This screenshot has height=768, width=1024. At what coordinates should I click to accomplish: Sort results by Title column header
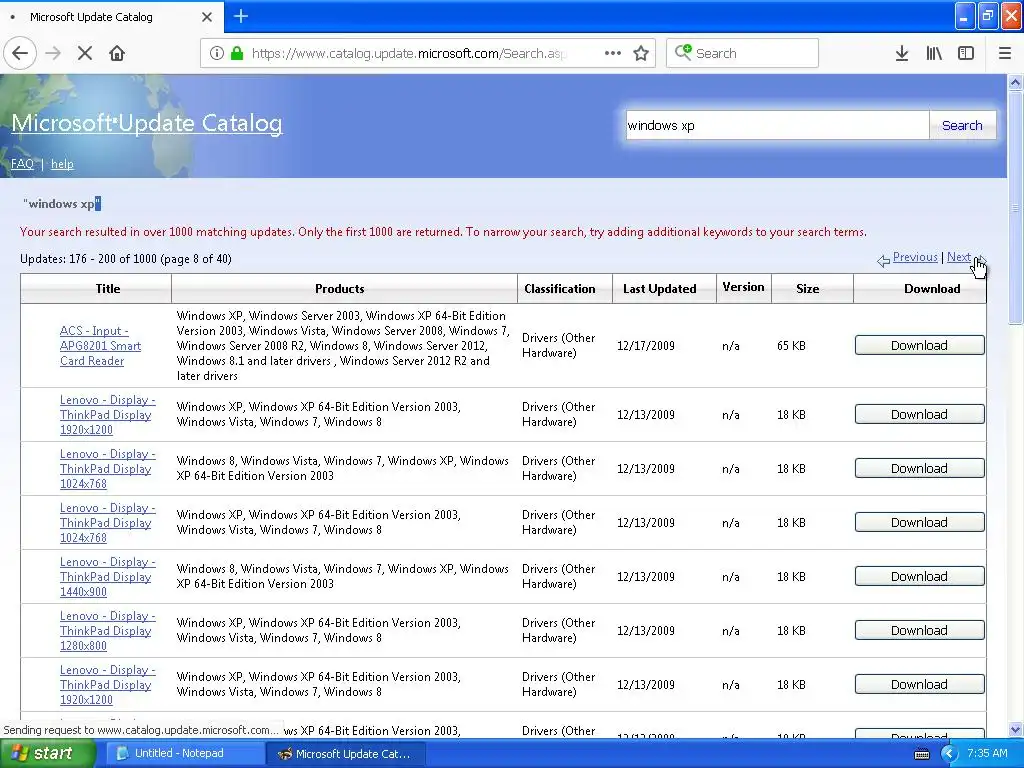coord(108,289)
